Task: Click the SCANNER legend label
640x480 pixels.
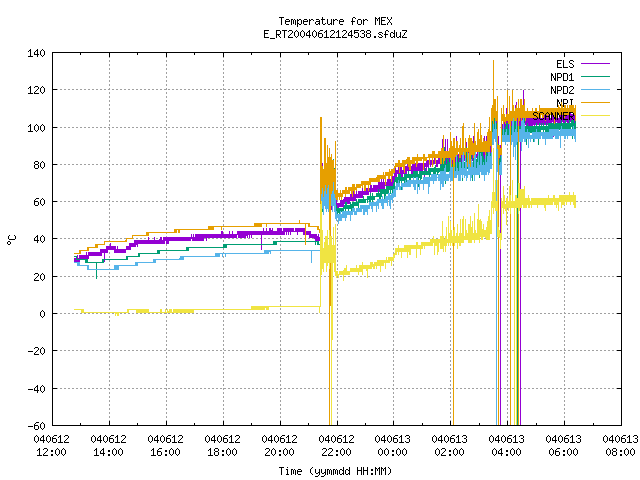Action: [553, 116]
